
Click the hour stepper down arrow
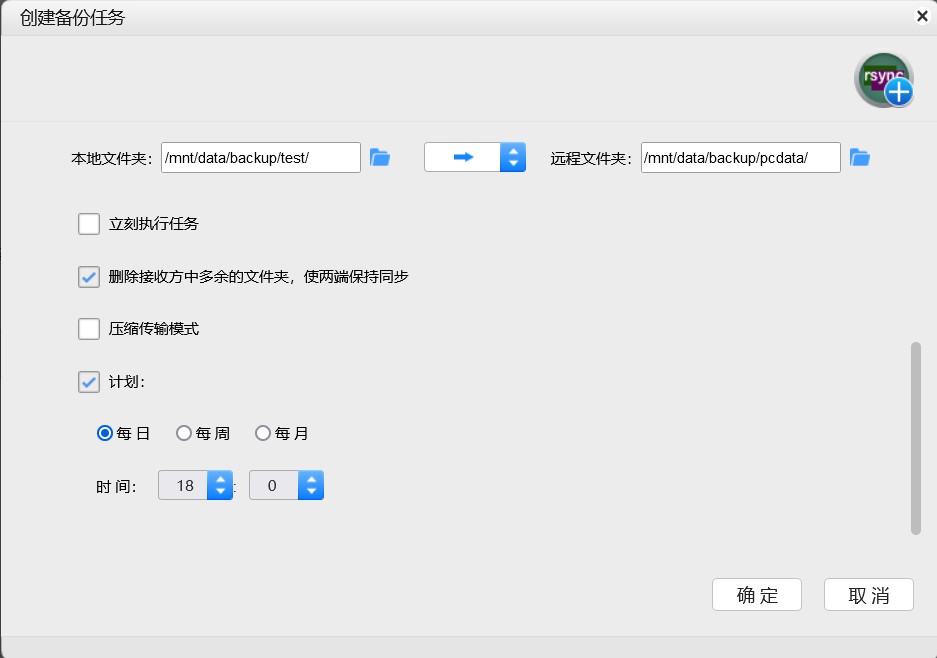click(219, 491)
